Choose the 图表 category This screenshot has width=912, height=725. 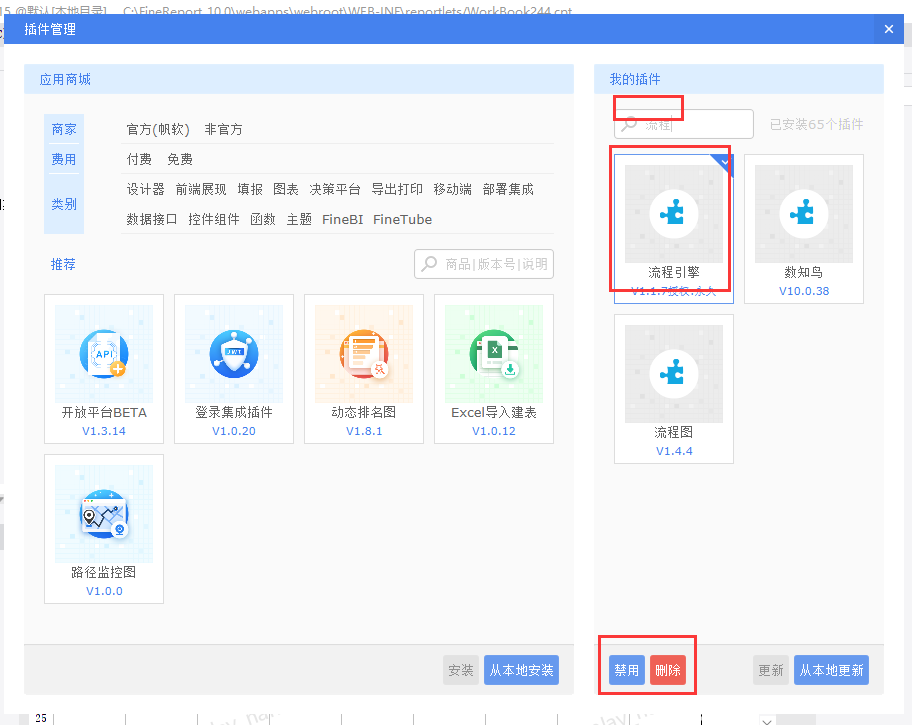point(286,189)
